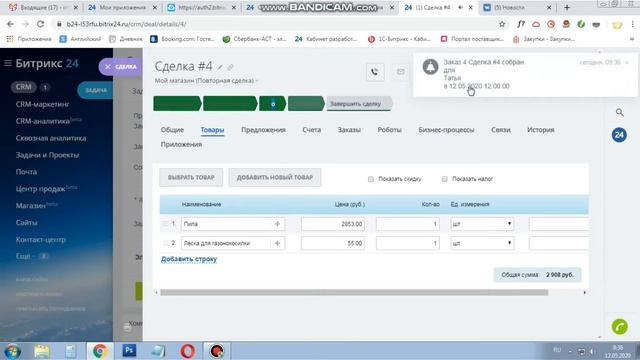Click the email envelope icon in deal header
Viewport: 640px width, 360px height.
click(400, 72)
